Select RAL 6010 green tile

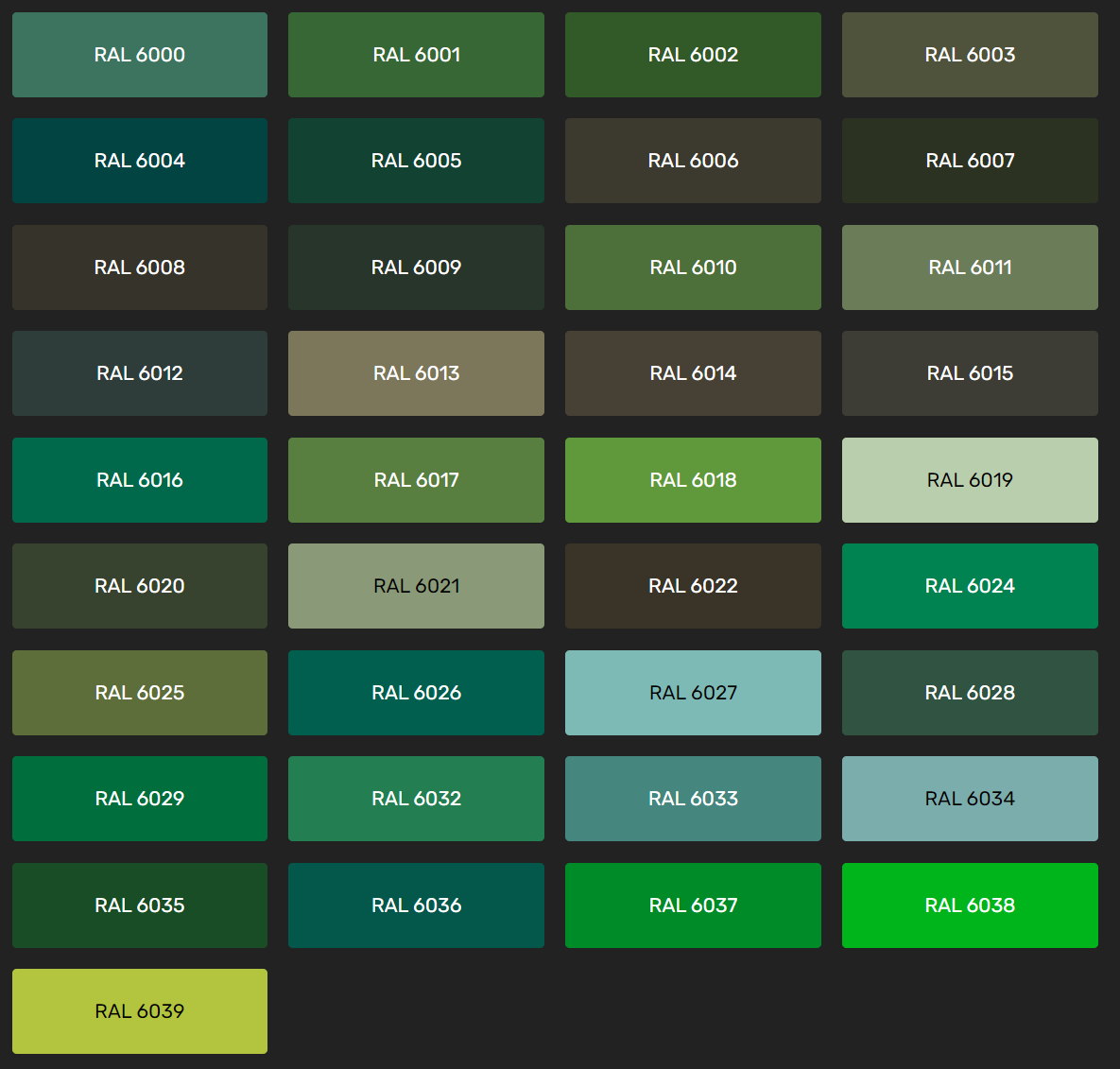693,267
